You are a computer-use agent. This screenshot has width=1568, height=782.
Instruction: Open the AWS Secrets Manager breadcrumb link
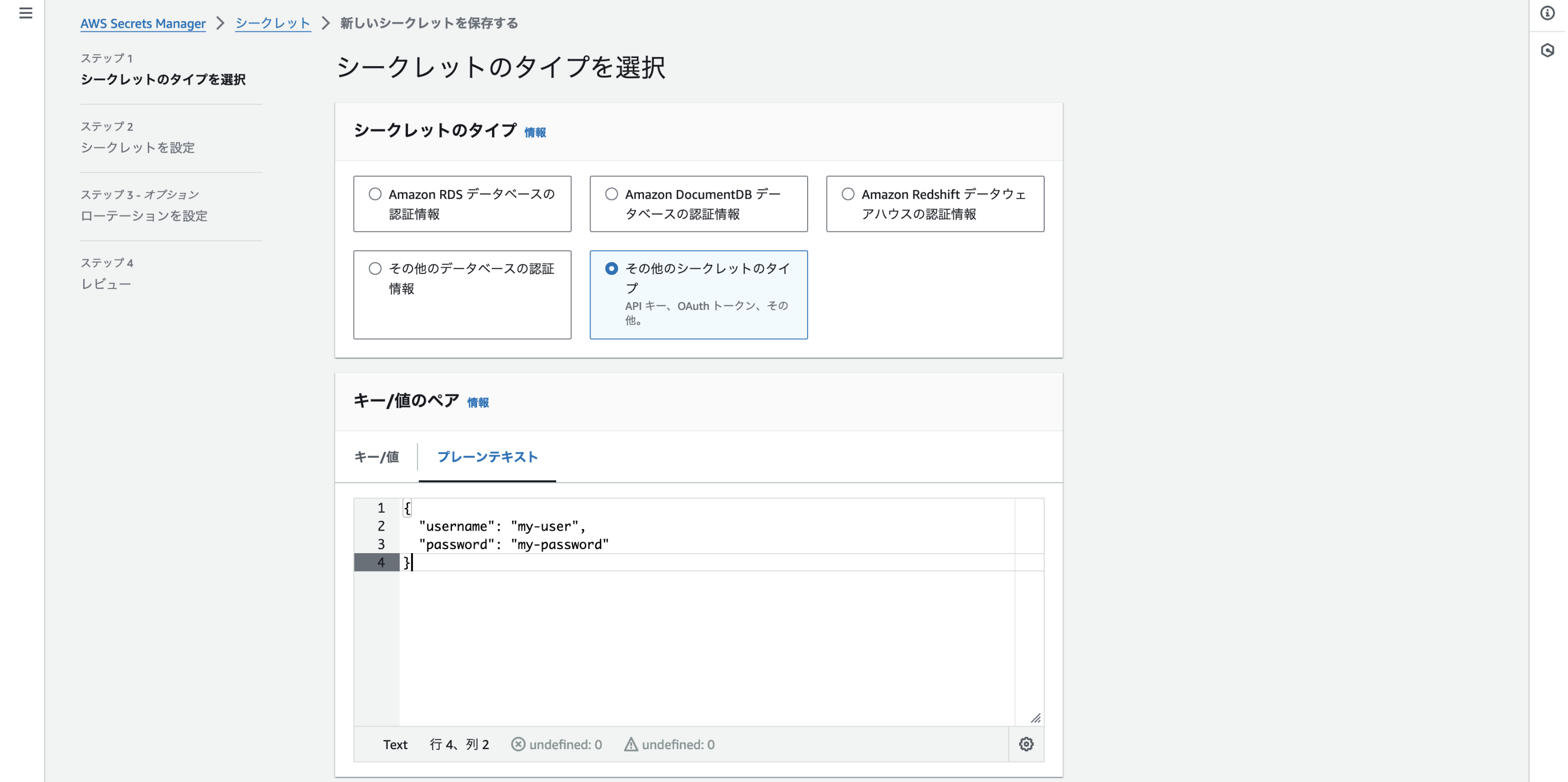(x=143, y=23)
